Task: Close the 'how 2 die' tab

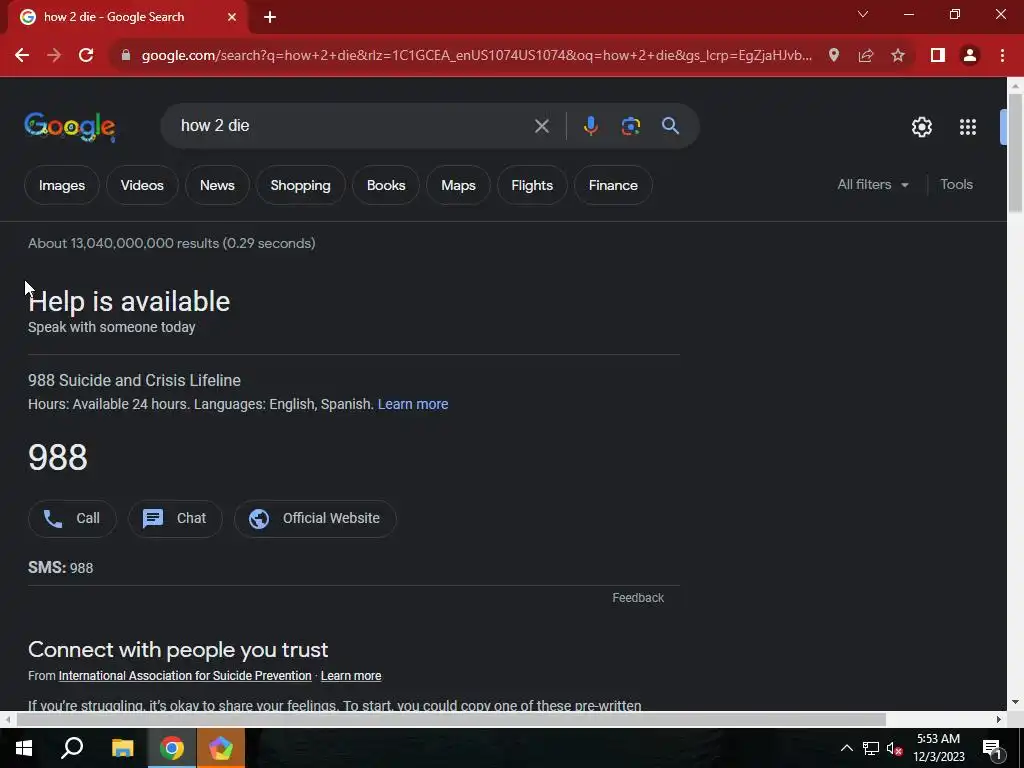Action: coord(232,17)
